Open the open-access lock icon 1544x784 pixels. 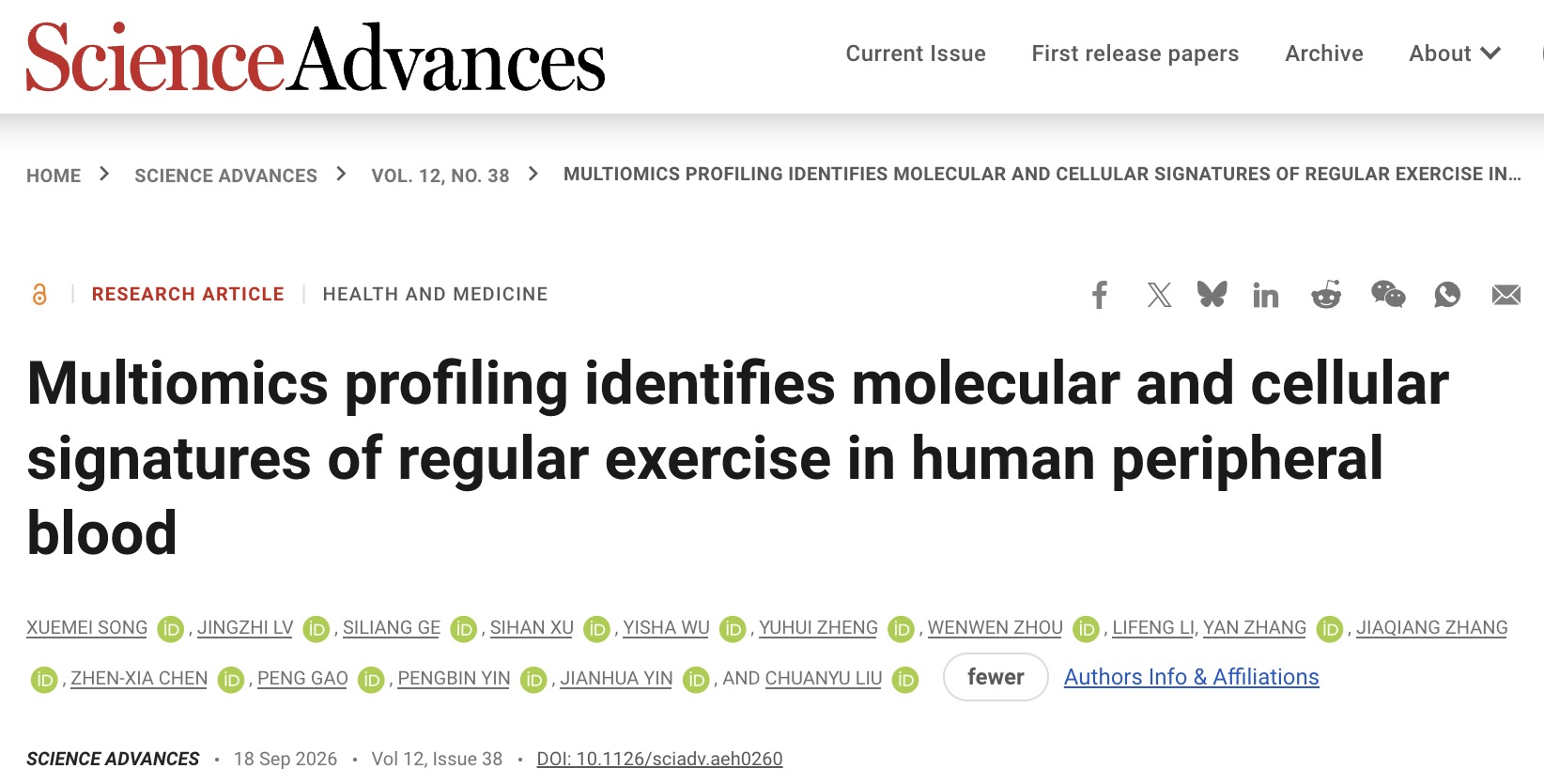39,295
